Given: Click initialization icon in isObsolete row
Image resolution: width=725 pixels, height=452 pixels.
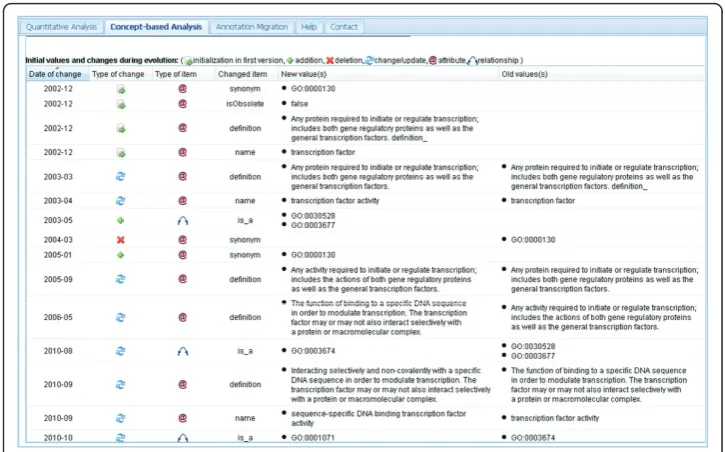Looking at the screenshot, I should pos(121,104).
